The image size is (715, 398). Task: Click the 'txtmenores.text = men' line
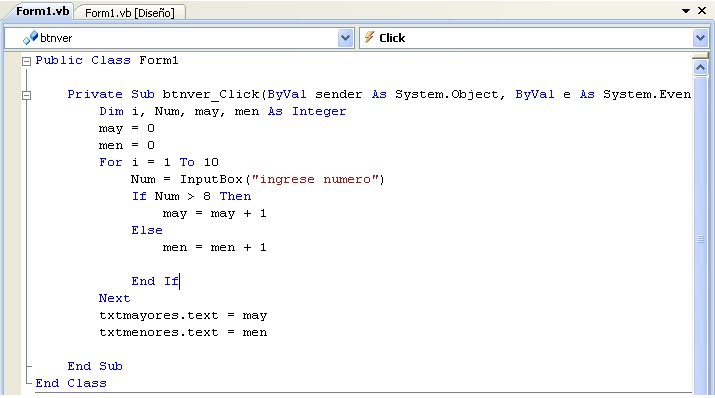183,332
